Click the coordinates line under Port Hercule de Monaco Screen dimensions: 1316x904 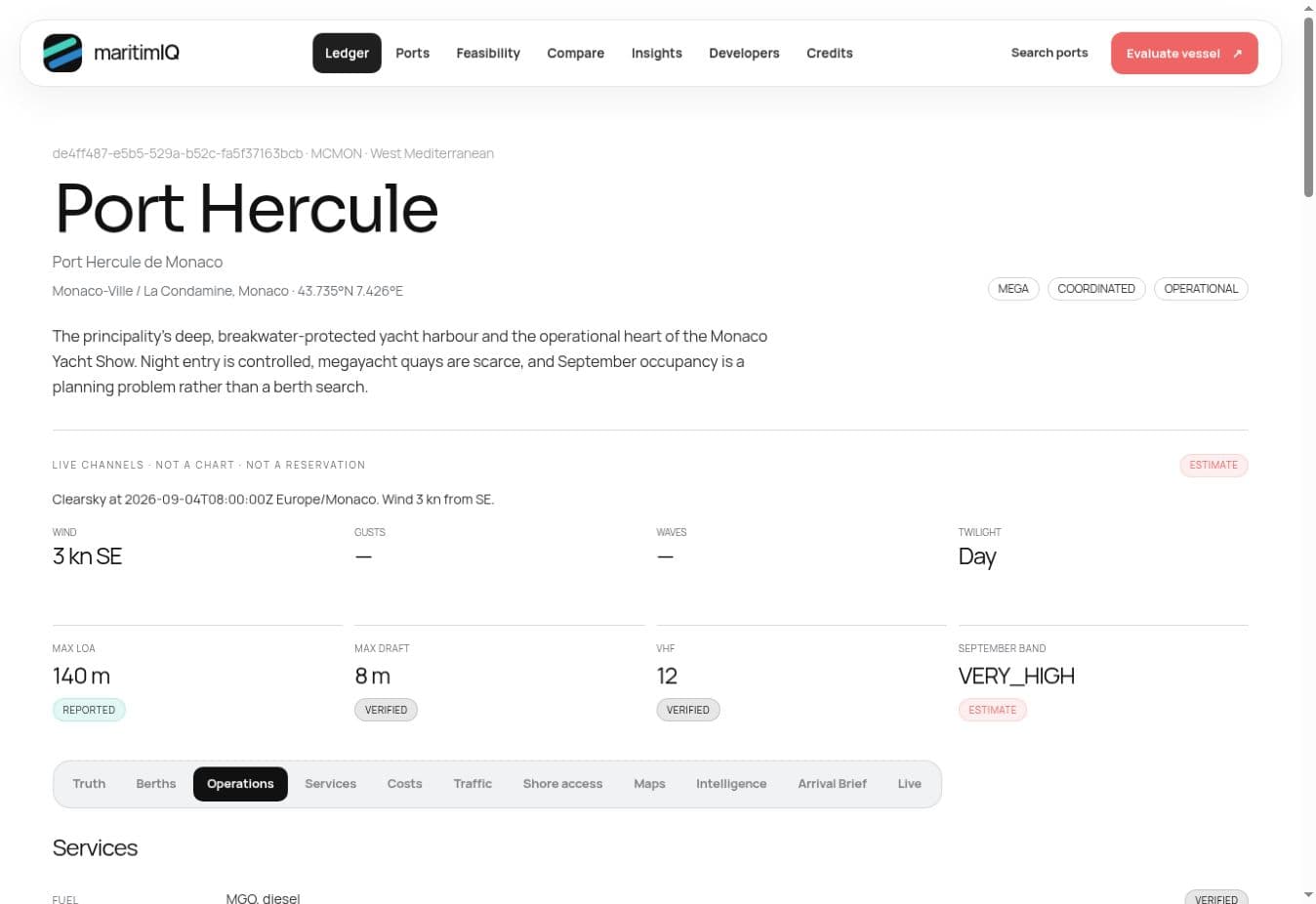(x=227, y=291)
